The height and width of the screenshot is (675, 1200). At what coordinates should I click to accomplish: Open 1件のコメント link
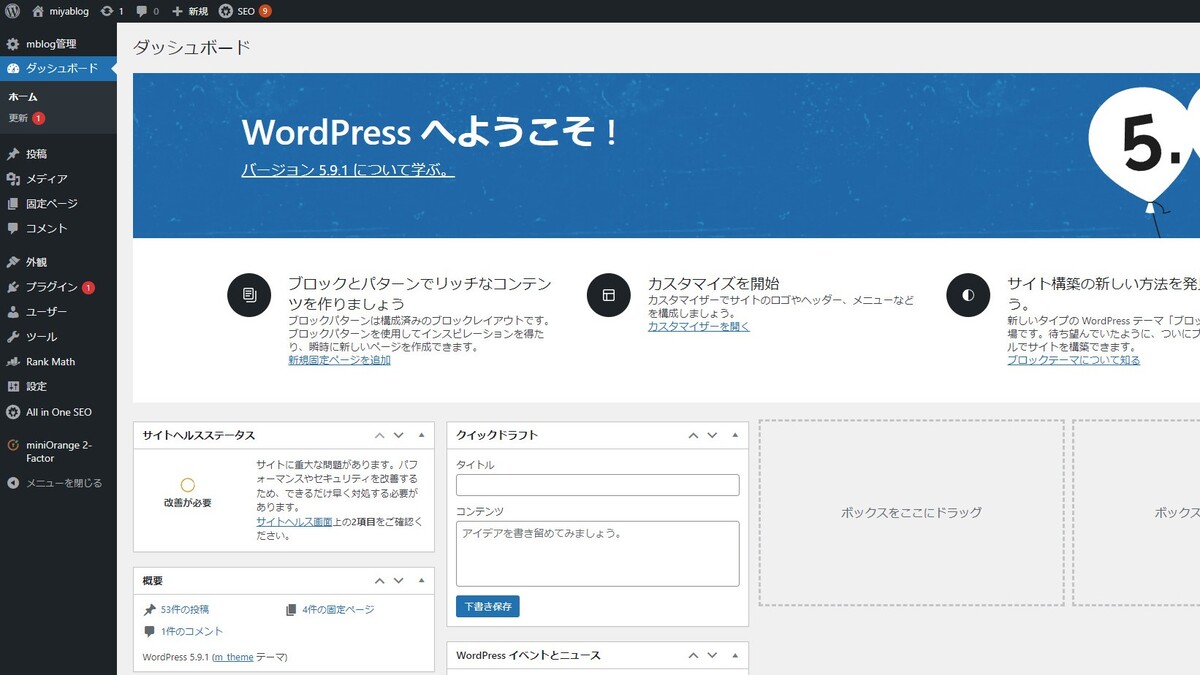pyautogui.click(x=192, y=631)
